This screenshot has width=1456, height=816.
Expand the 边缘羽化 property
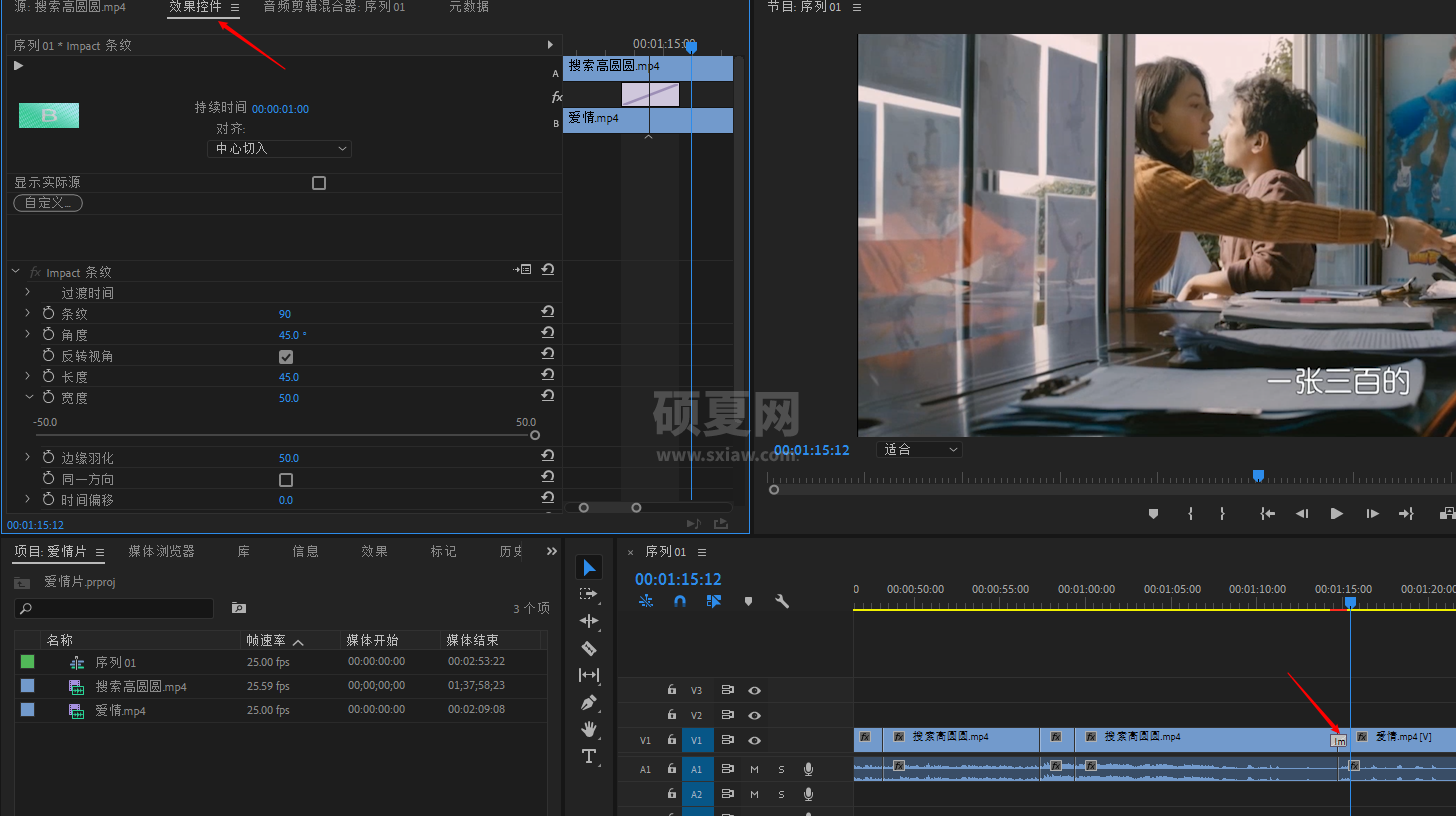[28, 457]
